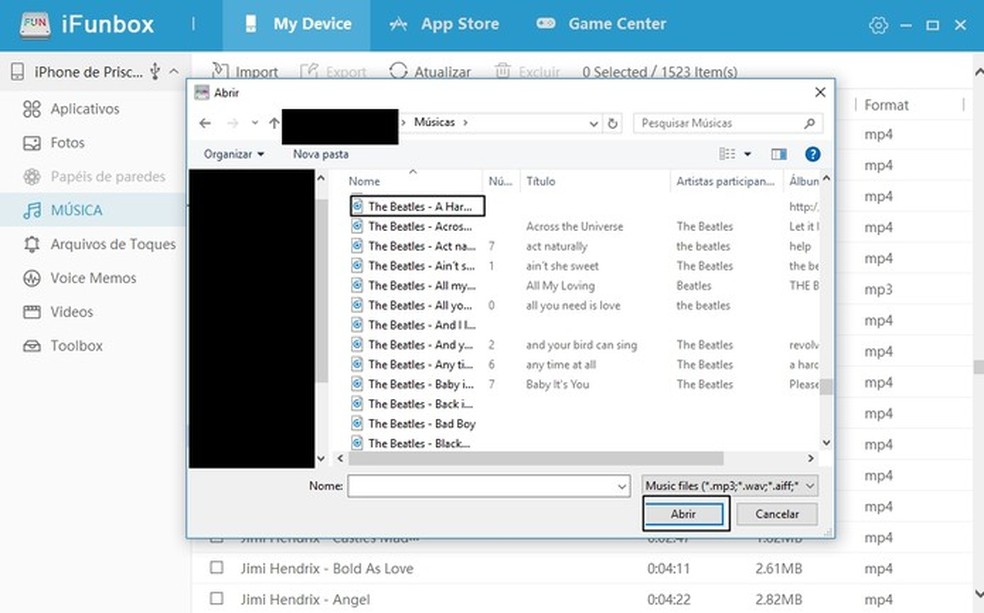Open the Game Center tab
Image resolution: width=984 pixels, height=613 pixels.
[601, 24]
